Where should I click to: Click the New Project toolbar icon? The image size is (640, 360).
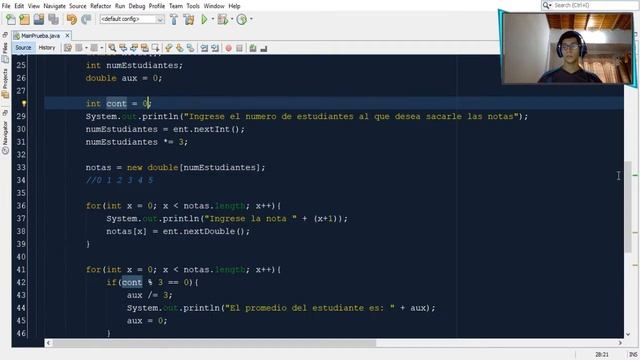coord(25,19)
